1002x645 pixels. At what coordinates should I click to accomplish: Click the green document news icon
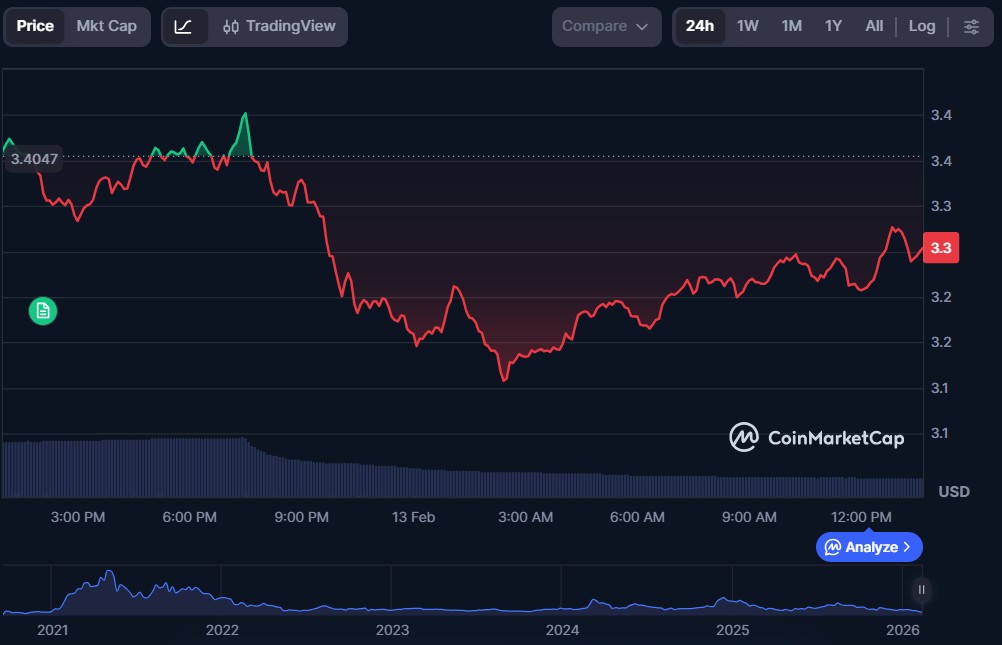[x=43, y=311]
